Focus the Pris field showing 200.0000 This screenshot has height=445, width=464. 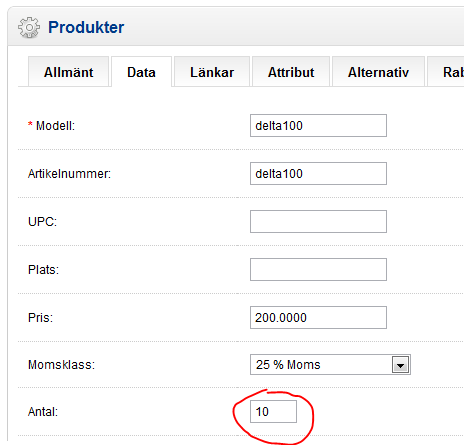[x=318, y=318]
